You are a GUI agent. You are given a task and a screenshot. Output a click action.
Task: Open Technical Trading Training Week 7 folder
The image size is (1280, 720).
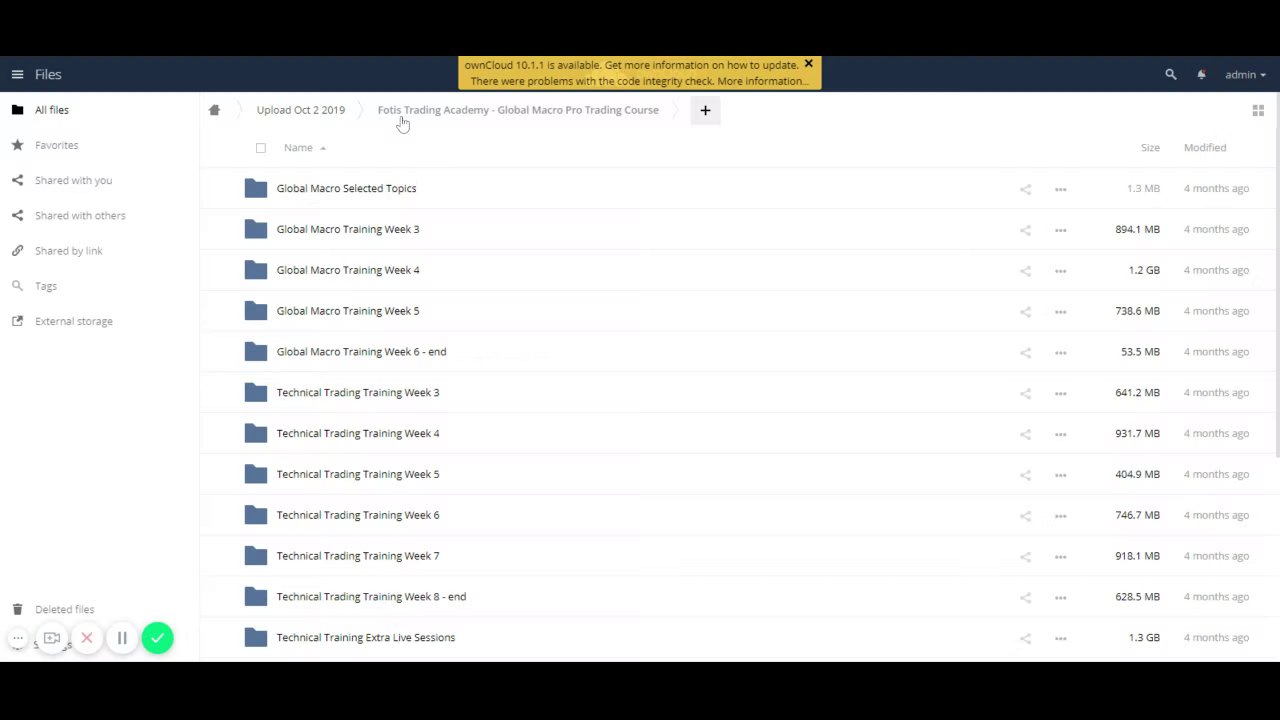point(358,556)
